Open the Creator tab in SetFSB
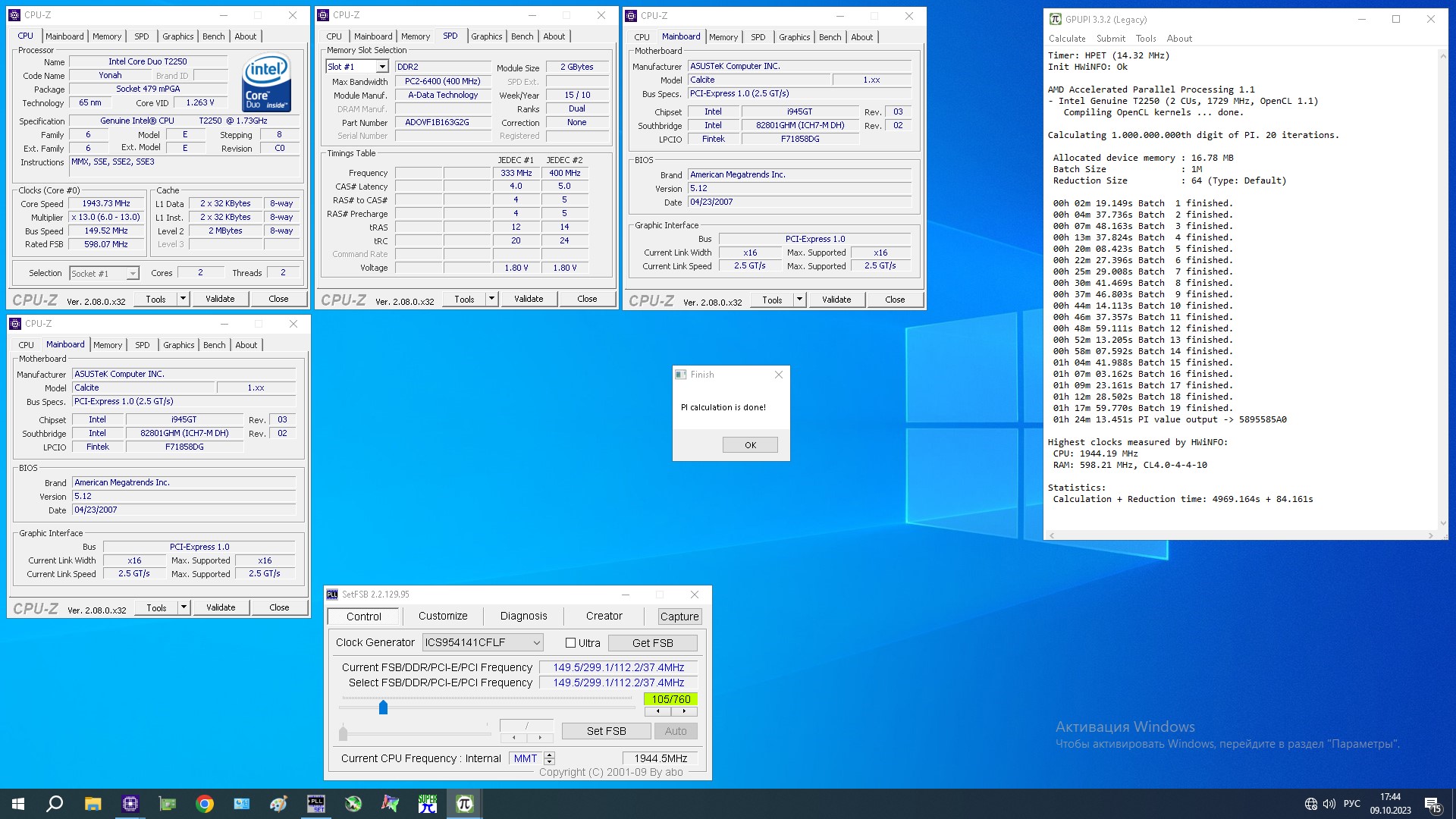The height and width of the screenshot is (819, 1456). point(604,617)
